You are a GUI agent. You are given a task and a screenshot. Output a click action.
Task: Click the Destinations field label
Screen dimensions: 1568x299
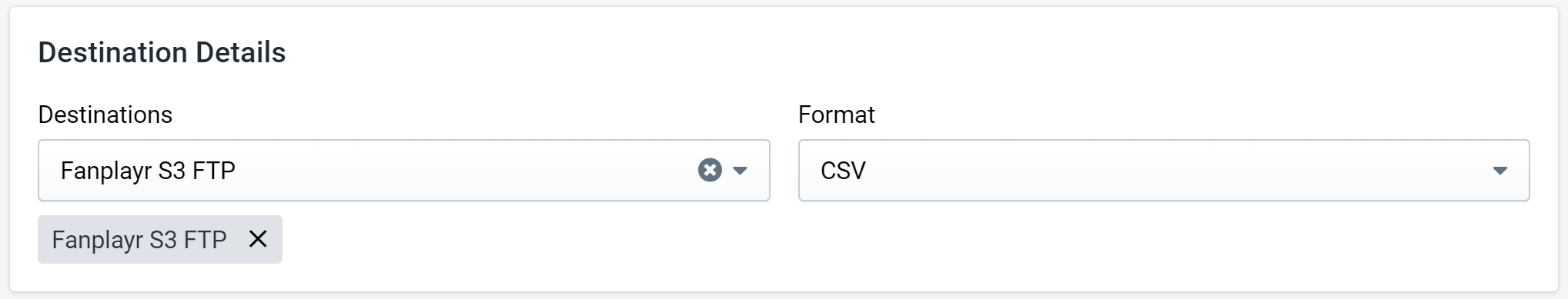105,115
